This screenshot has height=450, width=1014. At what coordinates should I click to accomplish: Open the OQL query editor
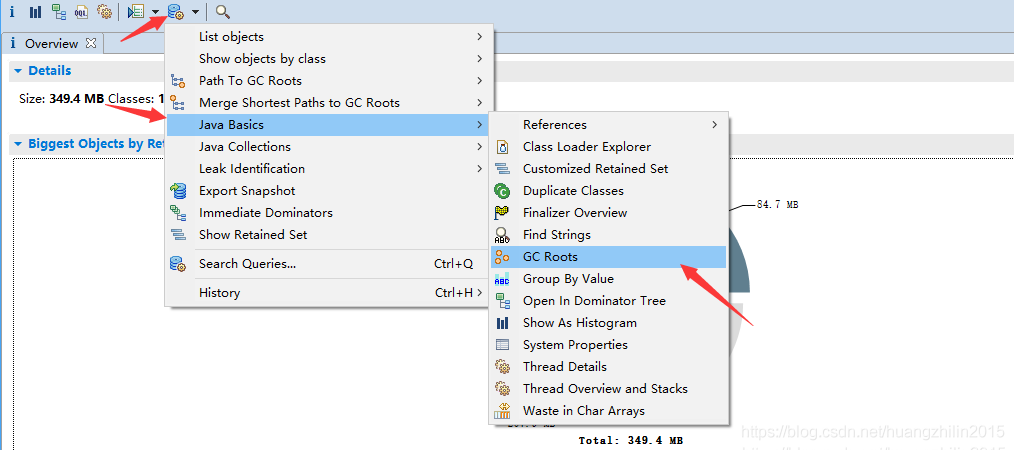(81, 12)
